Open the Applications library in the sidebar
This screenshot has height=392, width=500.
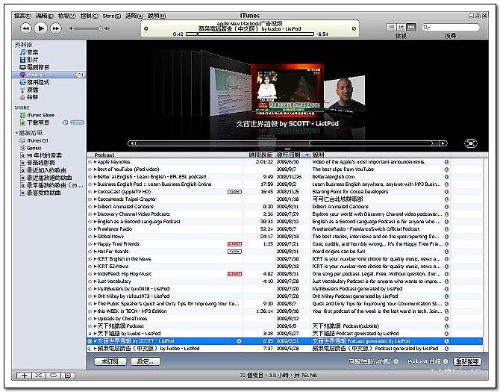pyautogui.click(x=34, y=82)
